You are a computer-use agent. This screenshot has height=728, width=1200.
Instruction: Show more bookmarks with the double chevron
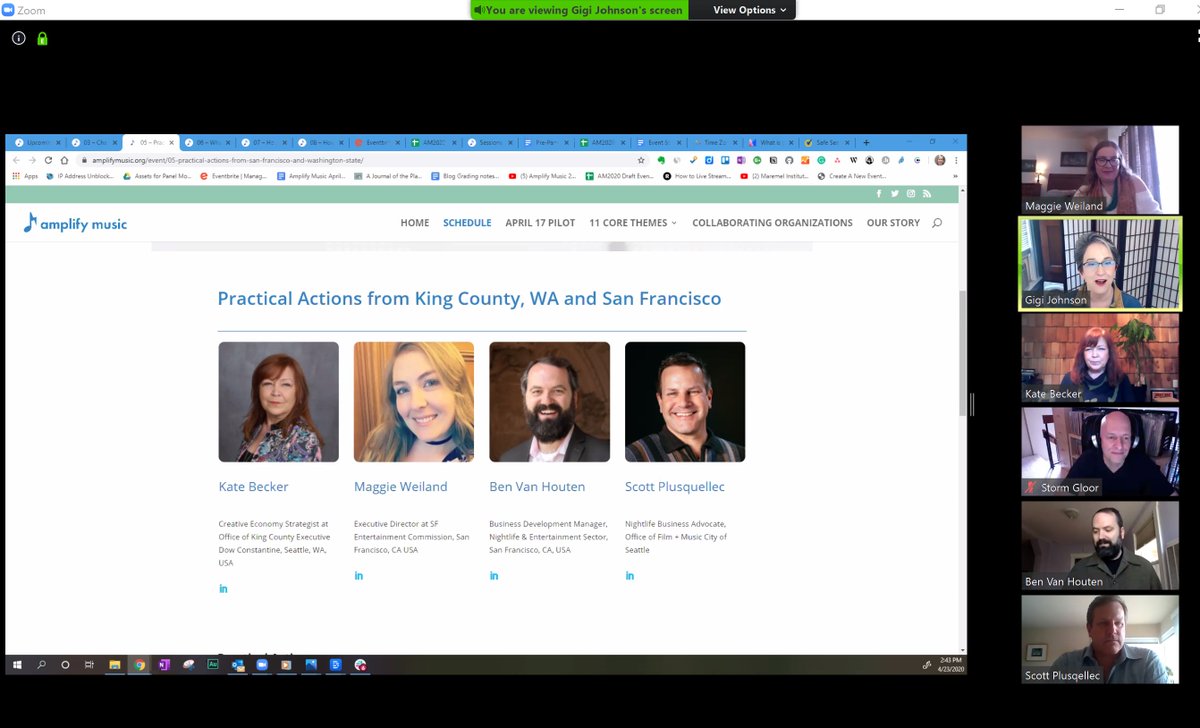(955, 176)
